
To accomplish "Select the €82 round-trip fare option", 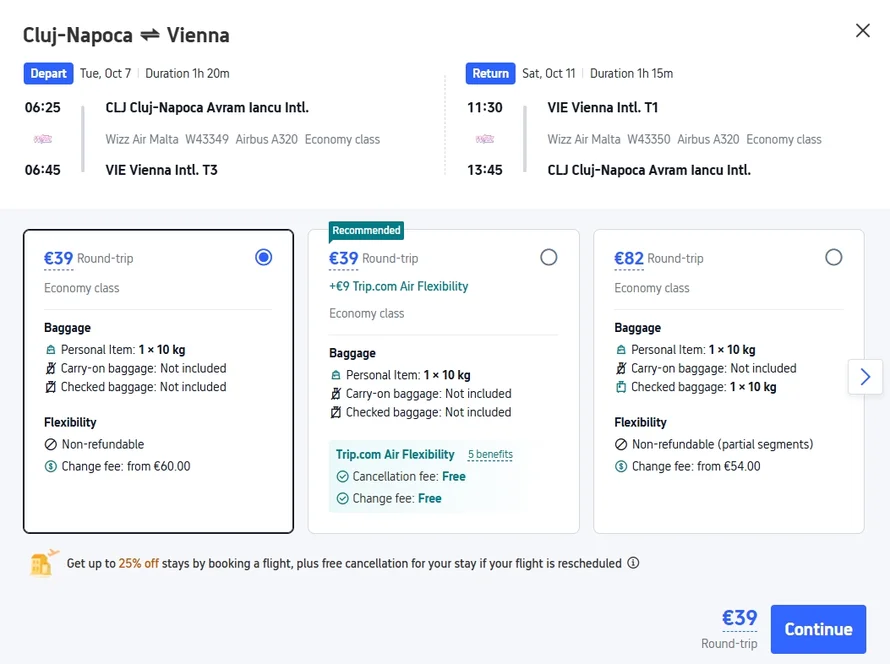I will tap(834, 257).
